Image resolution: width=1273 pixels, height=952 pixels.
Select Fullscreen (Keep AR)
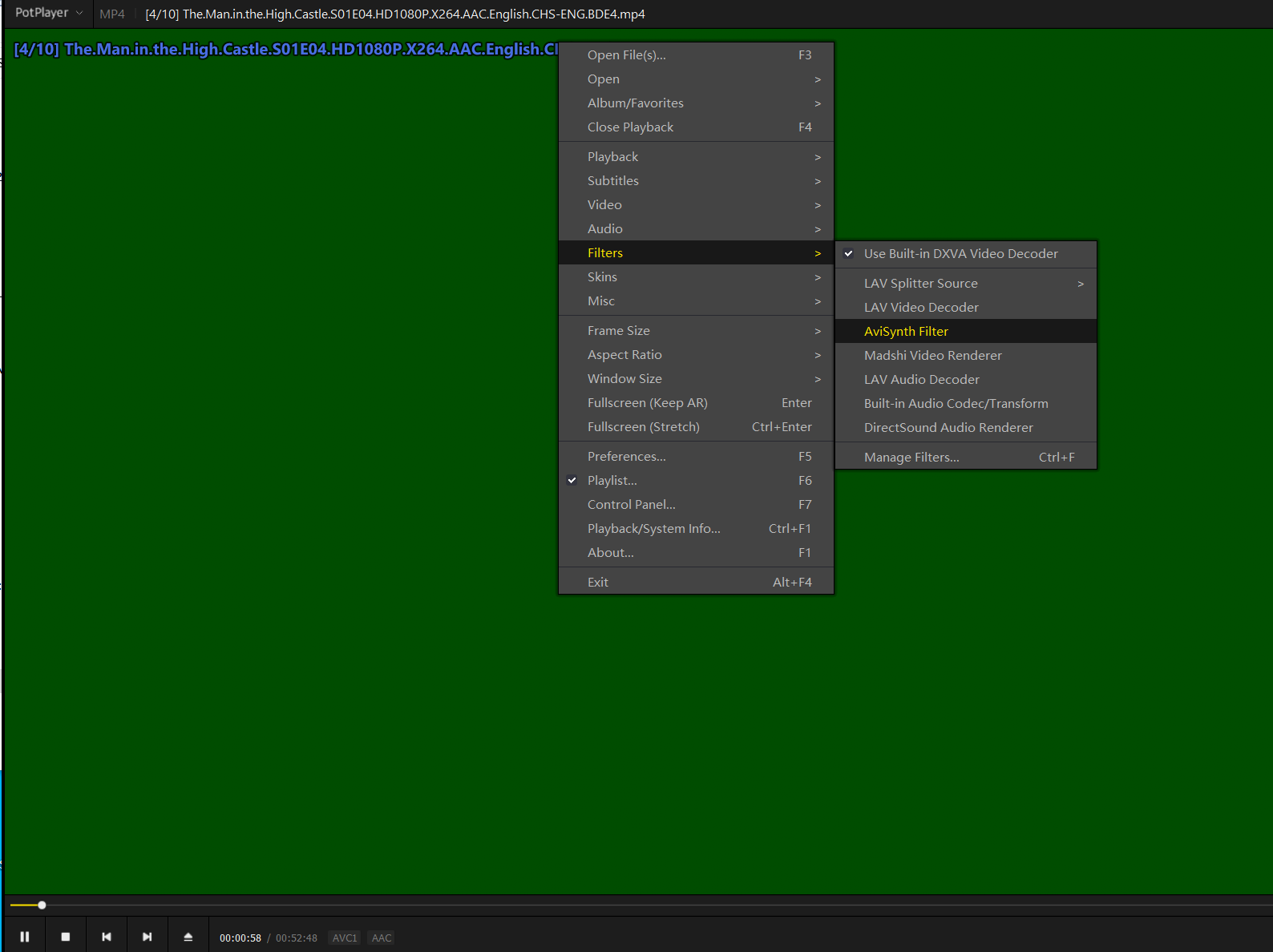pyautogui.click(x=696, y=403)
